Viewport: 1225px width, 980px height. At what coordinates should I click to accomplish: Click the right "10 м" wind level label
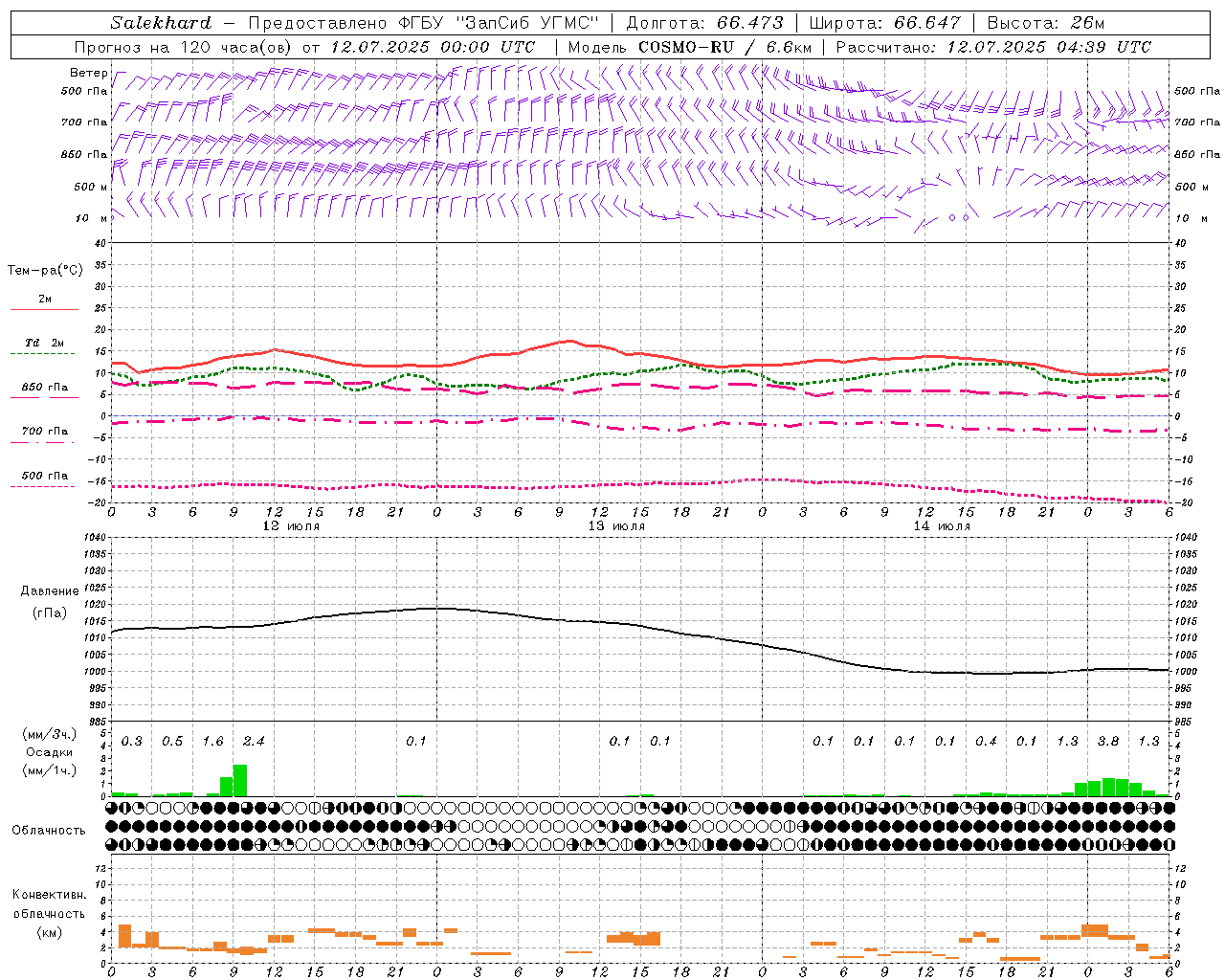[1190, 218]
